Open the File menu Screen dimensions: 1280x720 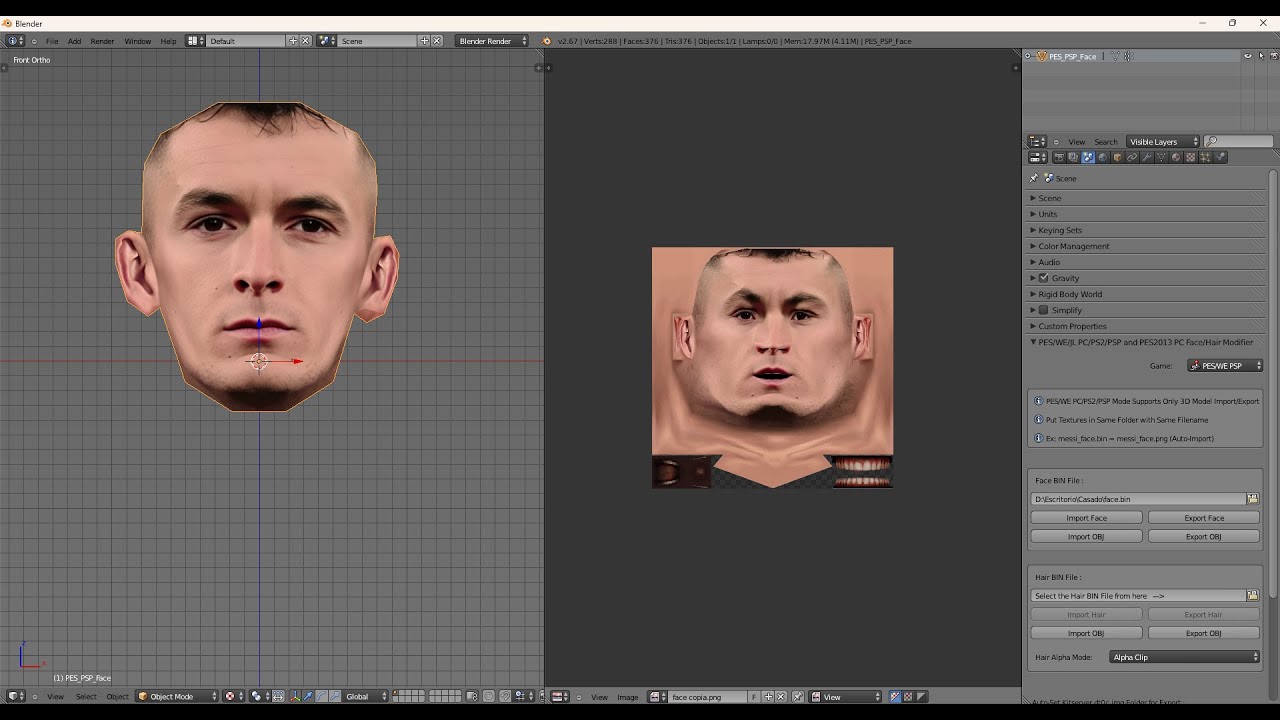[x=51, y=41]
